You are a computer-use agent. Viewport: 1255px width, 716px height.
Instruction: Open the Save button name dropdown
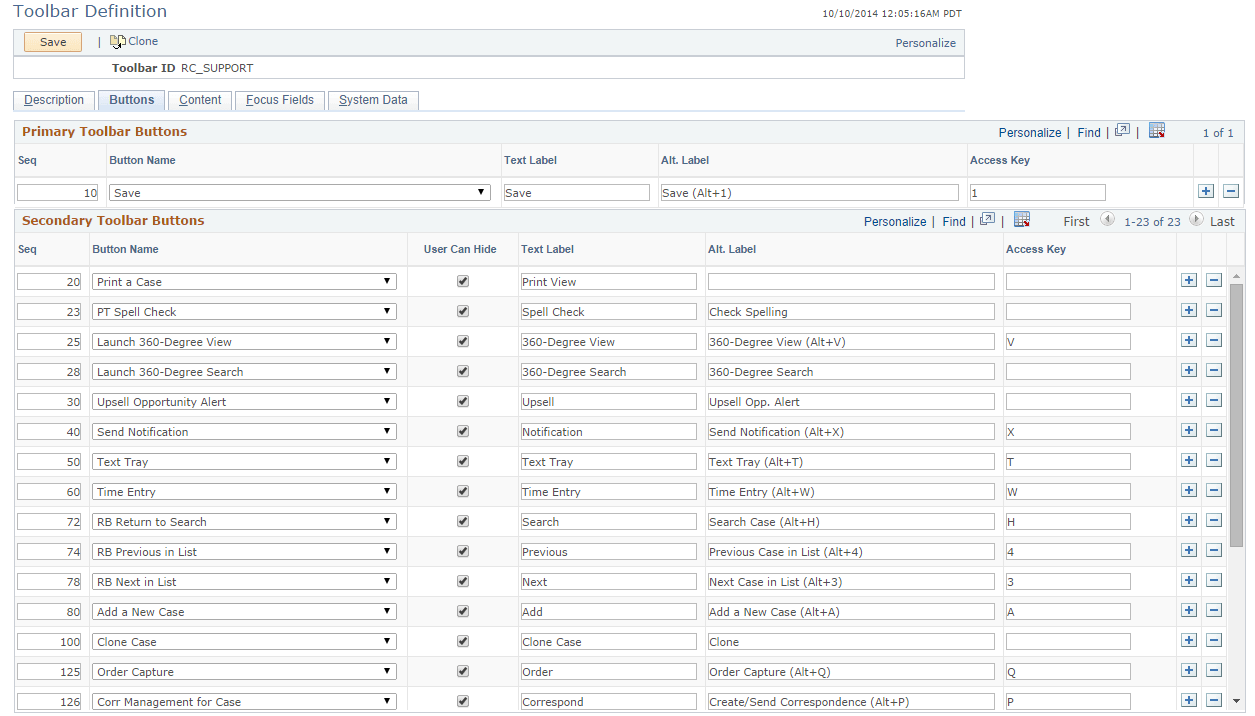click(x=482, y=191)
